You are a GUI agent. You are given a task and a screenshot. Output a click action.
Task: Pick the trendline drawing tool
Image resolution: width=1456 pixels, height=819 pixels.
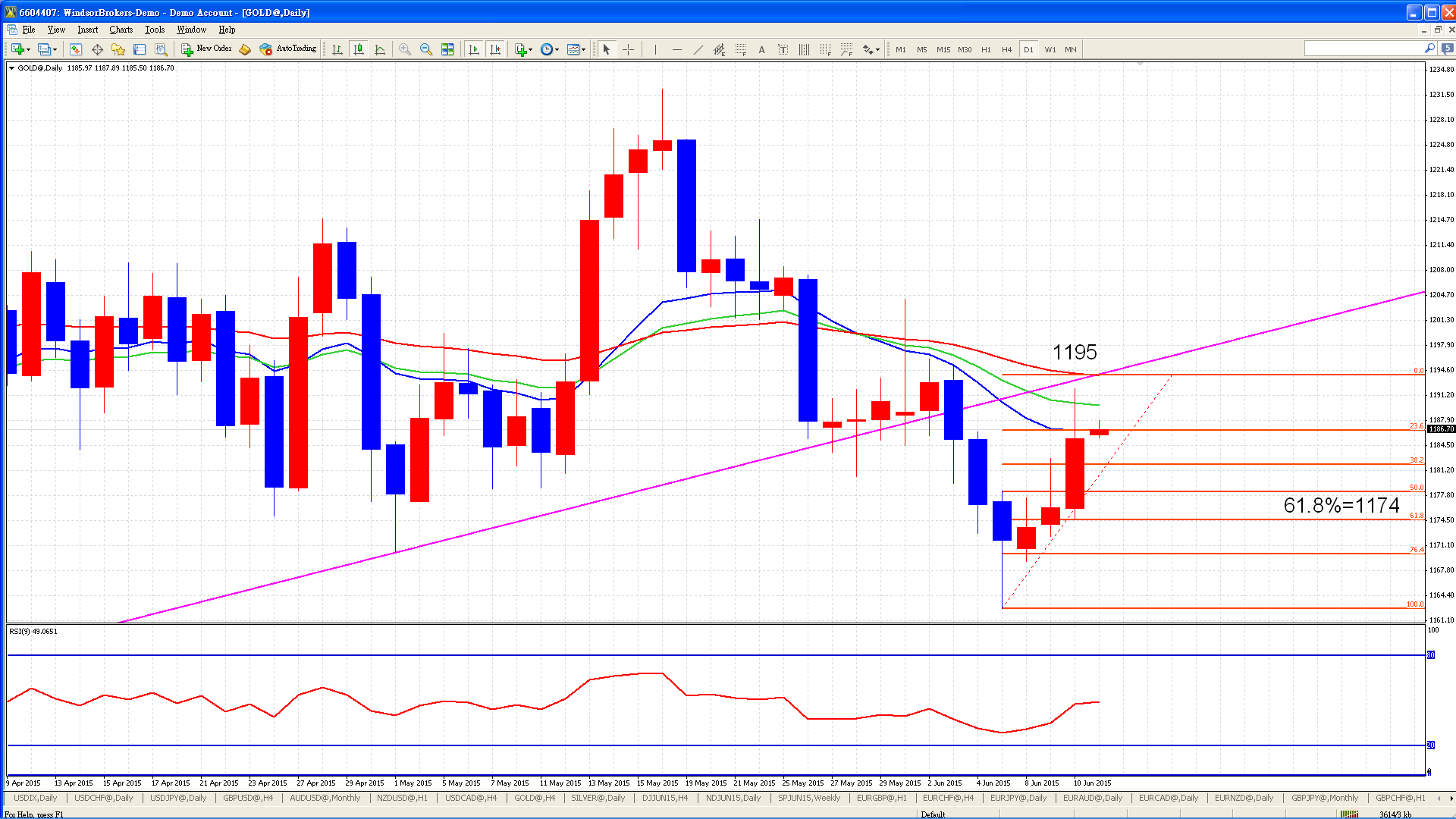click(698, 49)
